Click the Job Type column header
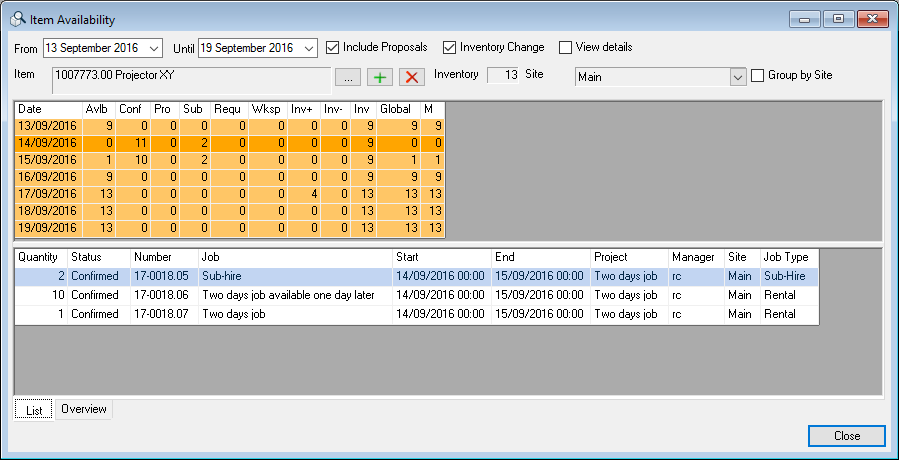This screenshot has width=899, height=460. click(788, 257)
